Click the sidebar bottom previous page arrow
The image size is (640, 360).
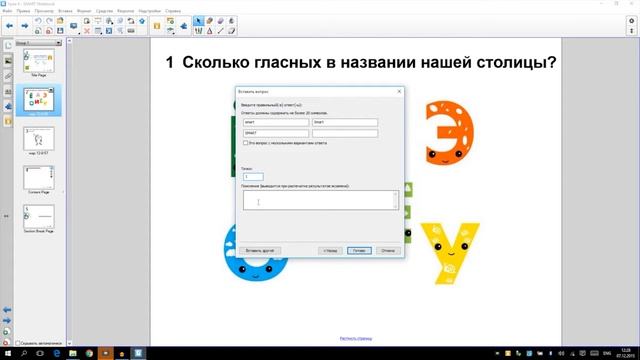pos(7,310)
